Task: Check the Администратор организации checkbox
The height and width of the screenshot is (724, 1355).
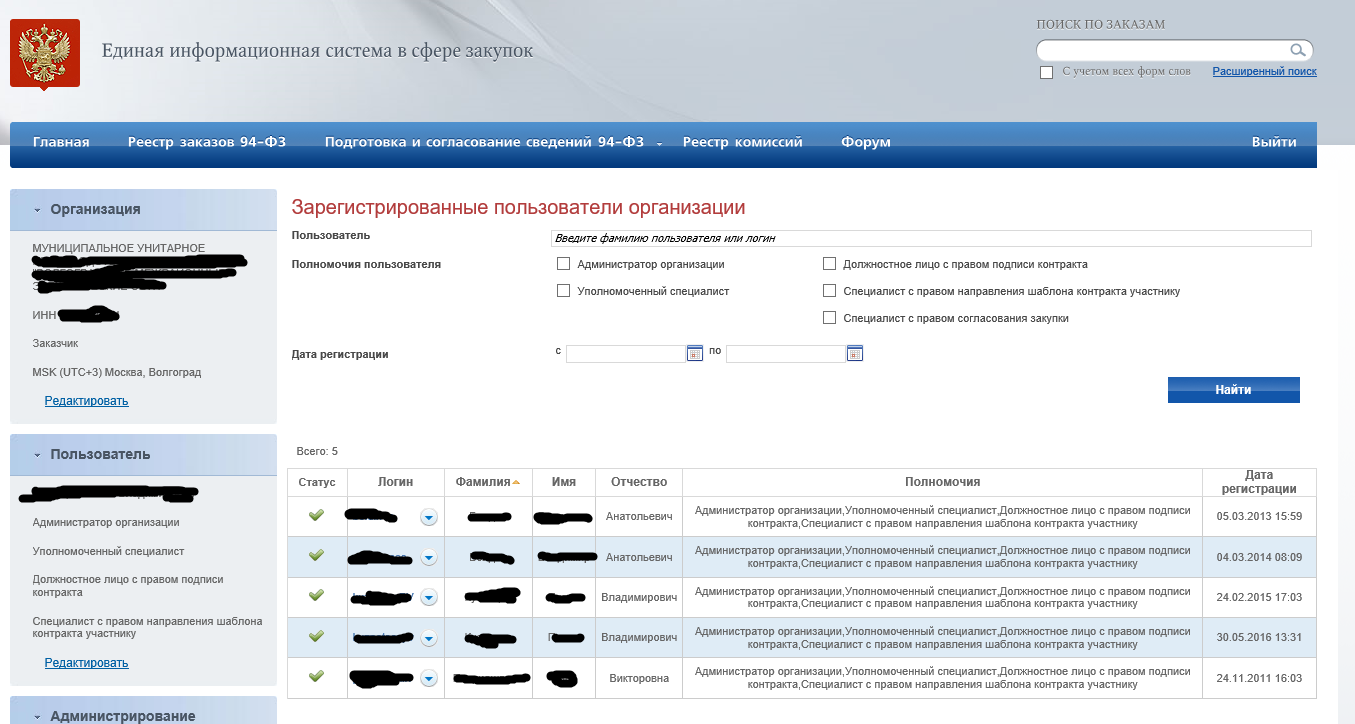Action: coord(563,264)
